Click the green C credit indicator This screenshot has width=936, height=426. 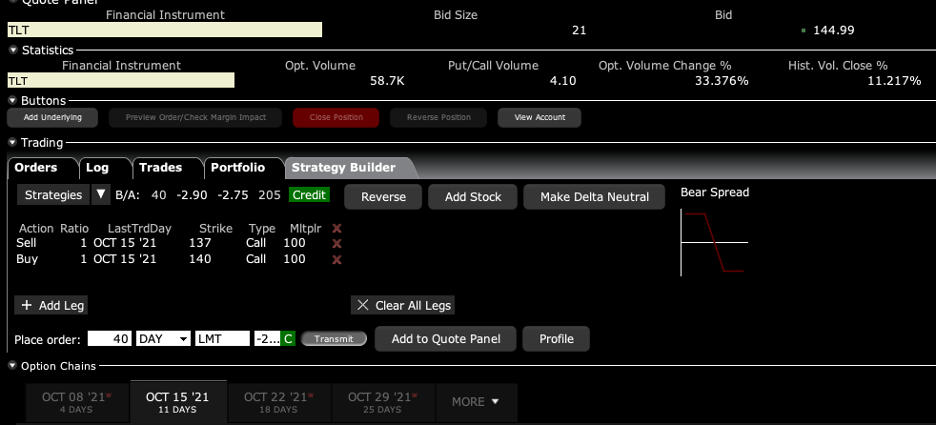coord(288,339)
